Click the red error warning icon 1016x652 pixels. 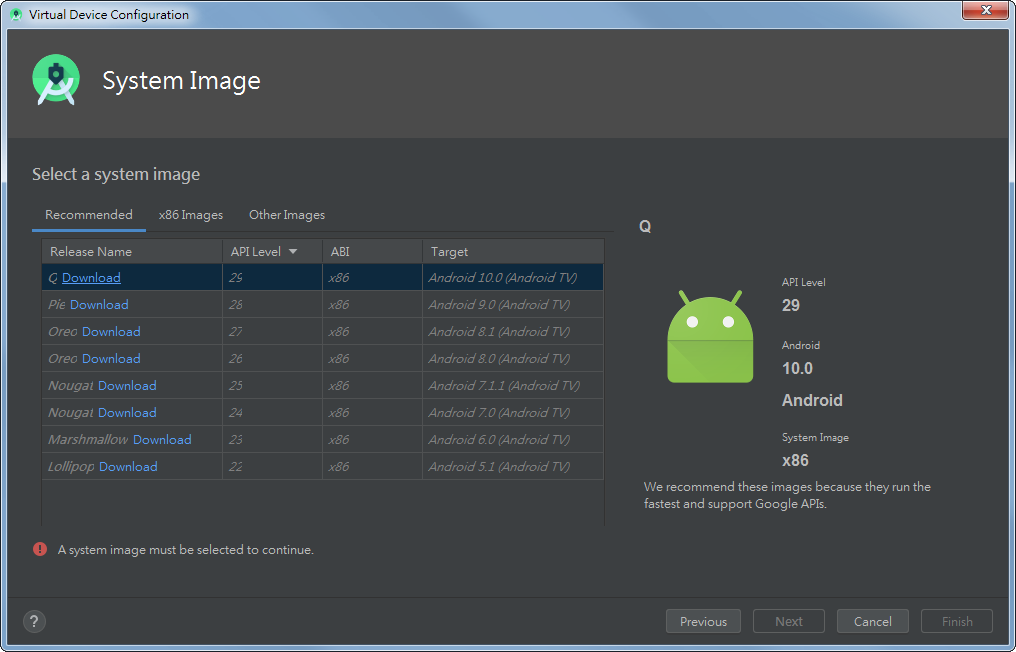[x=40, y=550]
